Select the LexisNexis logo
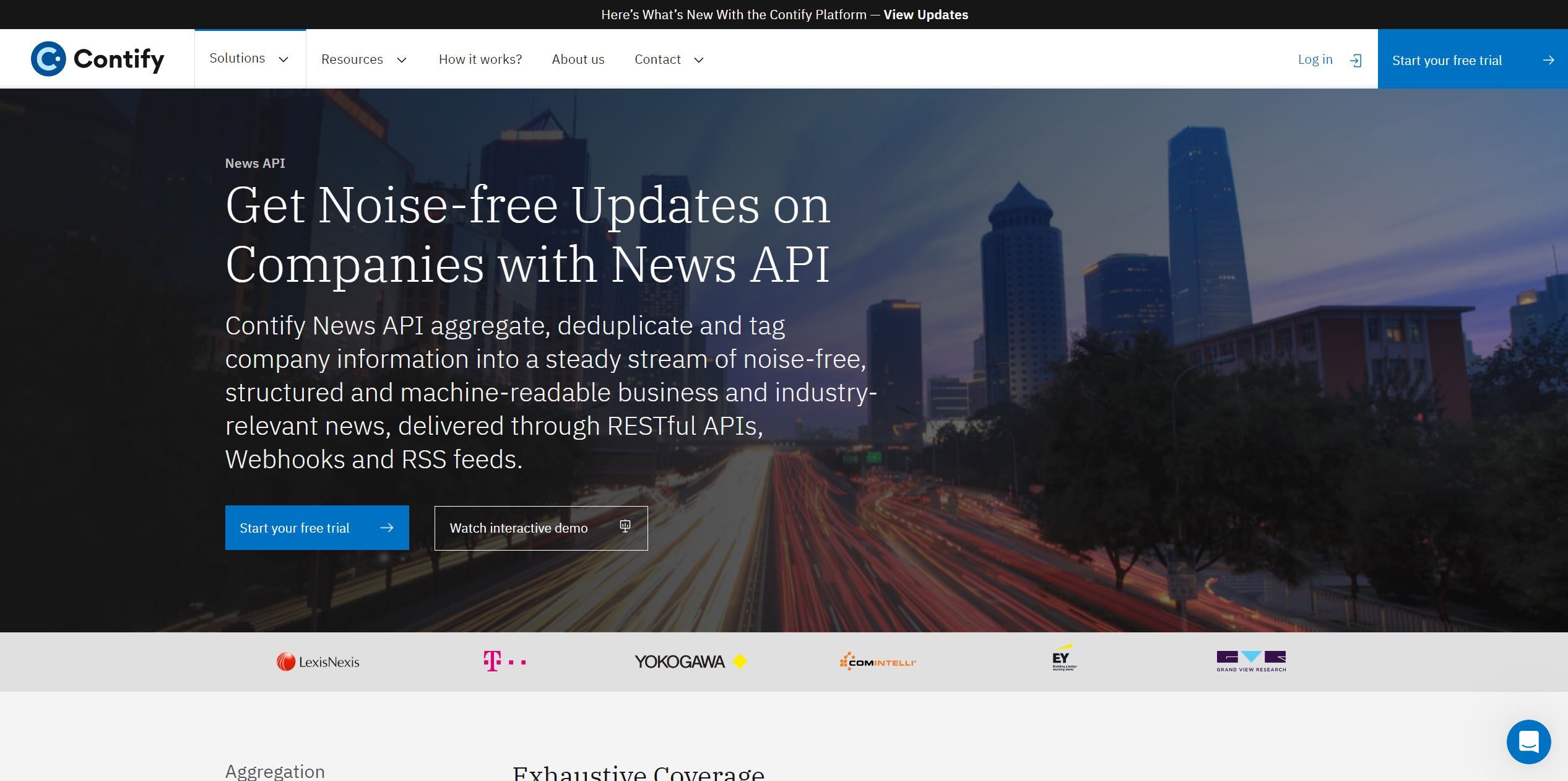1568x781 pixels. [x=318, y=661]
